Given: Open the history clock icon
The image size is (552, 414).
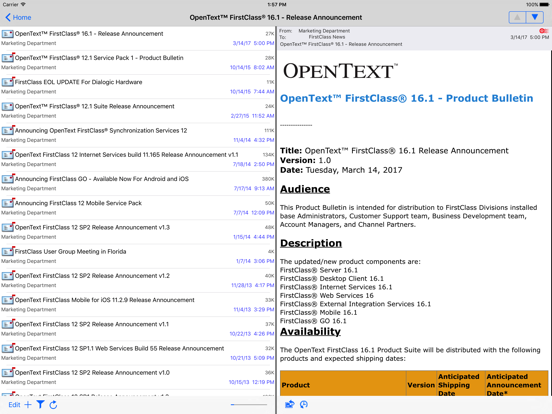Looking at the screenshot, I should (x=303, y=404).
